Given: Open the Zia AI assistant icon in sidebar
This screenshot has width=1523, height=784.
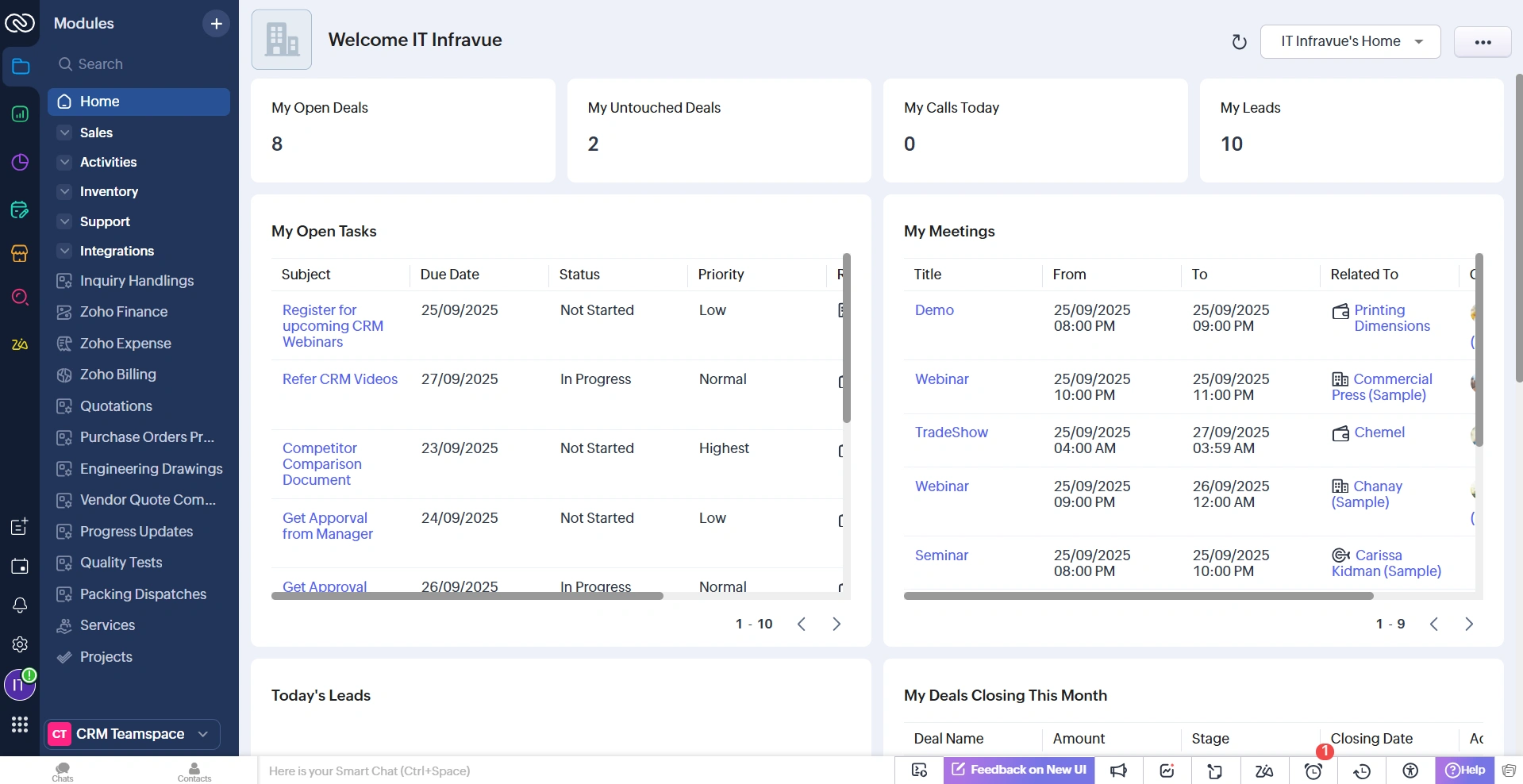Looking at the screenshot, I should point(20,345).
